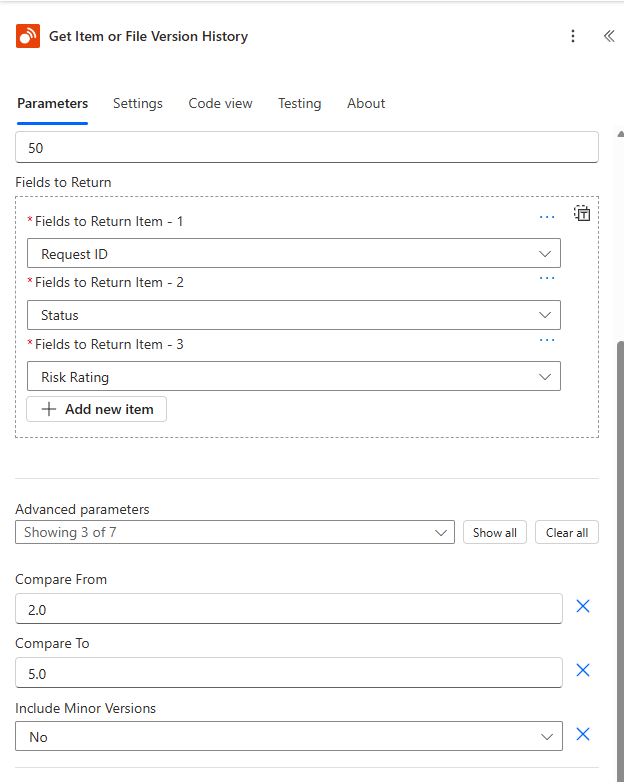Click the Clear all button
Viewport: 624px width, 782px height.
567,532
